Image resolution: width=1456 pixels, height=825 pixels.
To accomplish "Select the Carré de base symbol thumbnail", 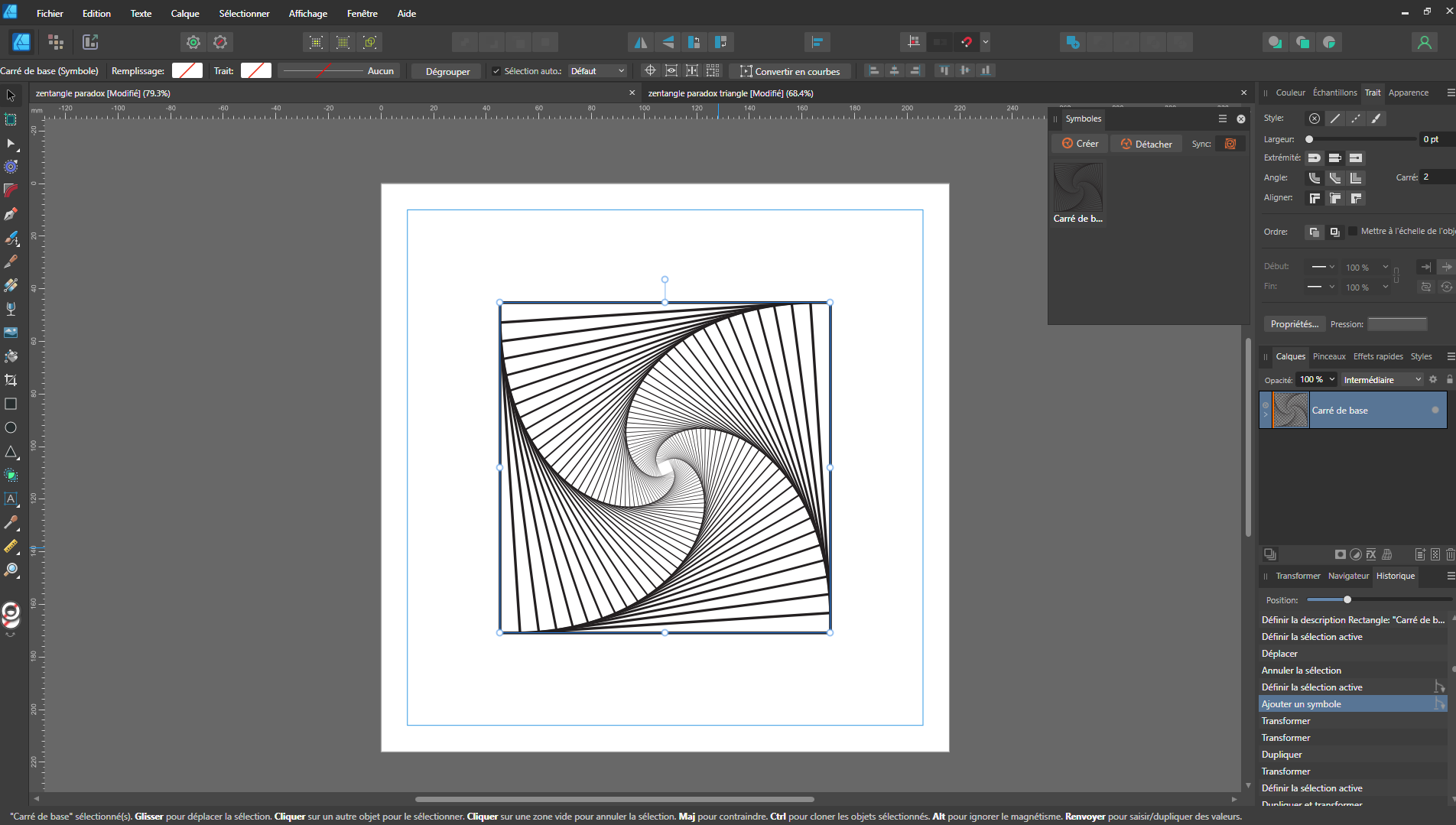I will (1078, 188).
